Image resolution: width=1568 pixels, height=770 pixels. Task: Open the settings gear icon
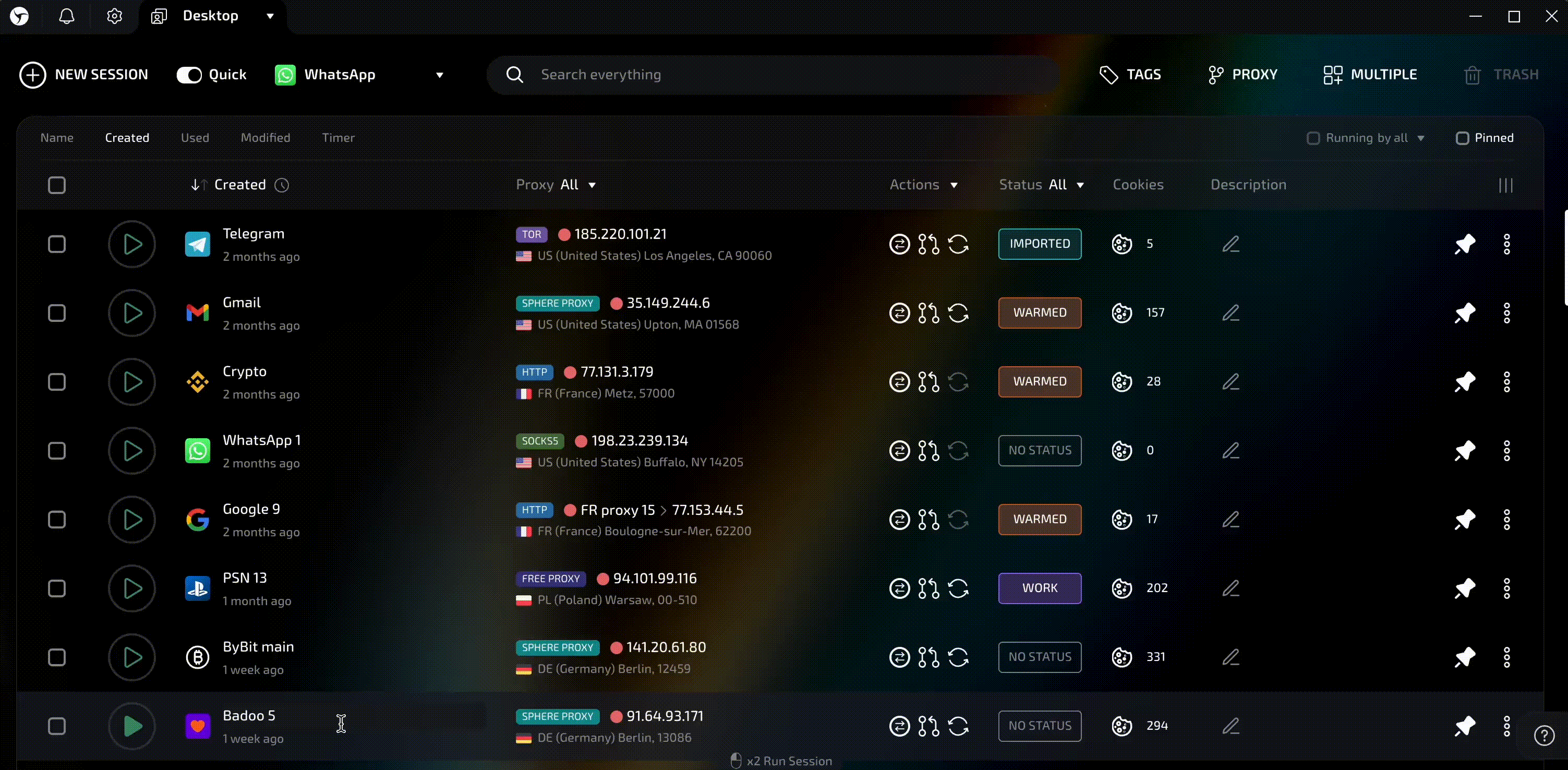point(114,17)
